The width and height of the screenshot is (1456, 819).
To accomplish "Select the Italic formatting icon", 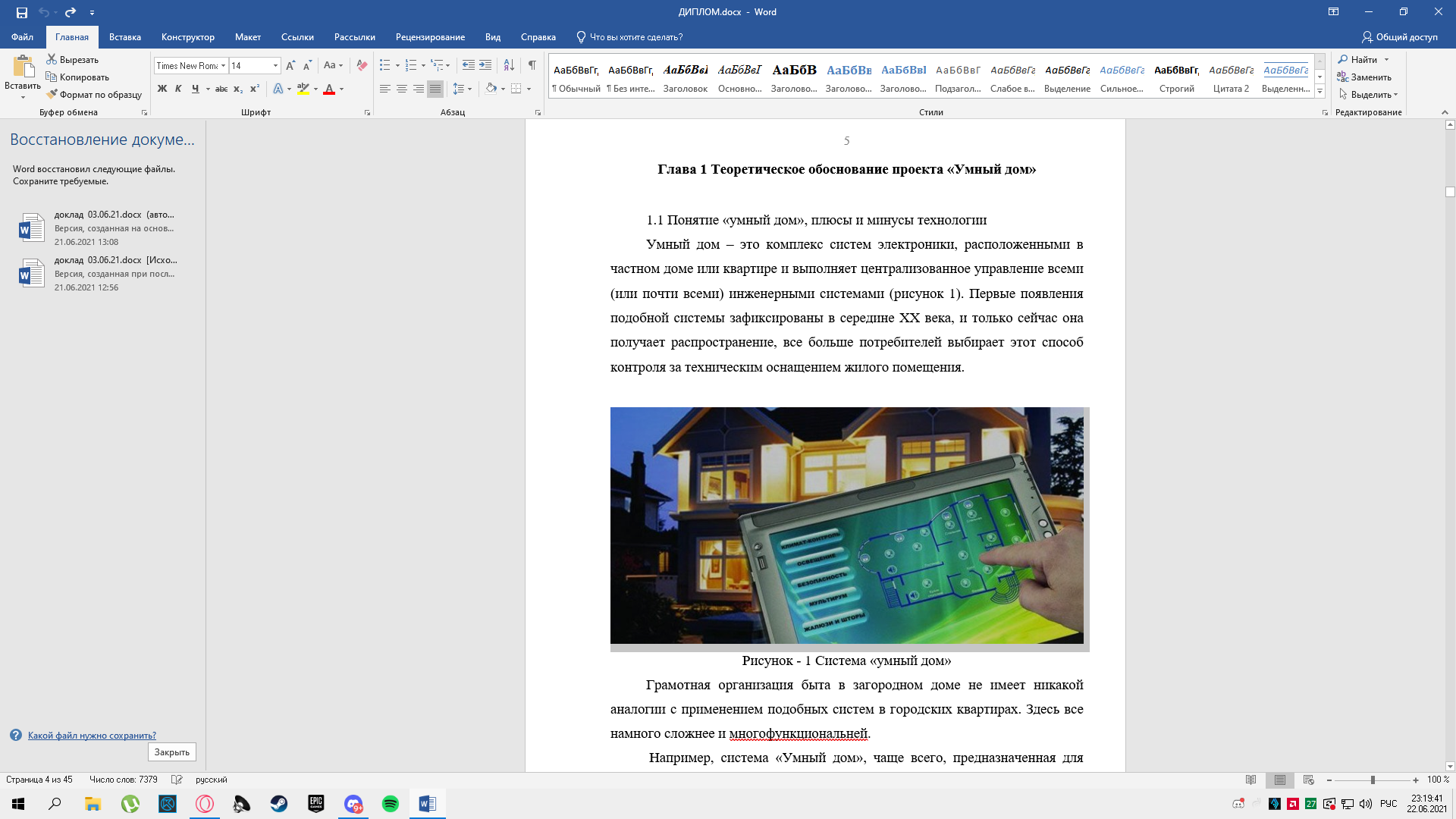I will (178, 89).
